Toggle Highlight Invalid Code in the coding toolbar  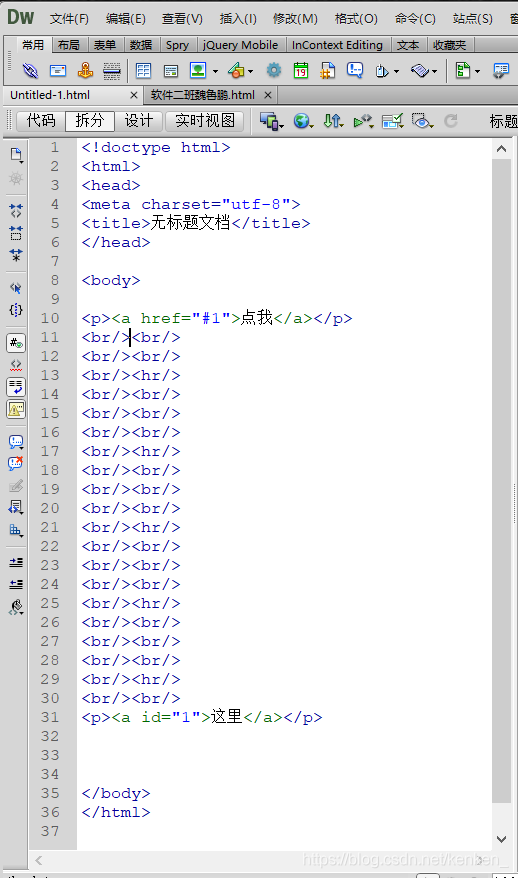point(16,365)
